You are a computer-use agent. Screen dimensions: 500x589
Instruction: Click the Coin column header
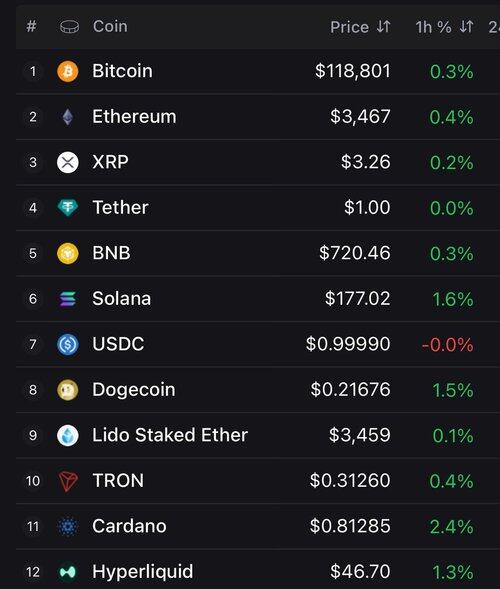click(110, 26)
